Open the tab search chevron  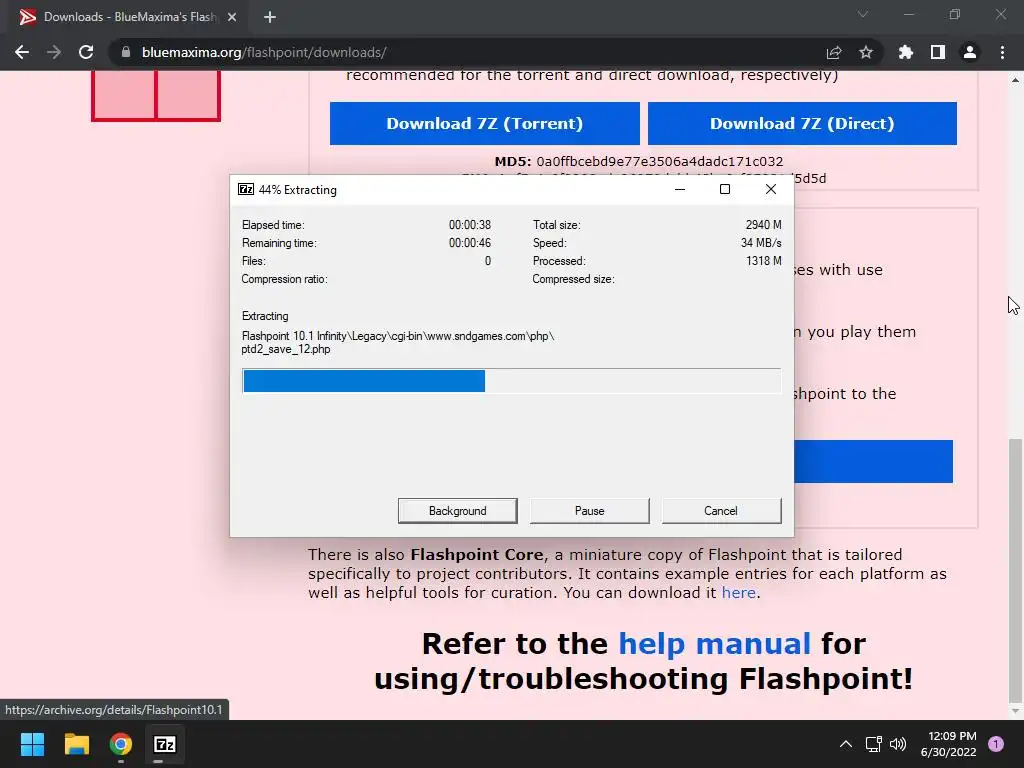pos(863,14)
